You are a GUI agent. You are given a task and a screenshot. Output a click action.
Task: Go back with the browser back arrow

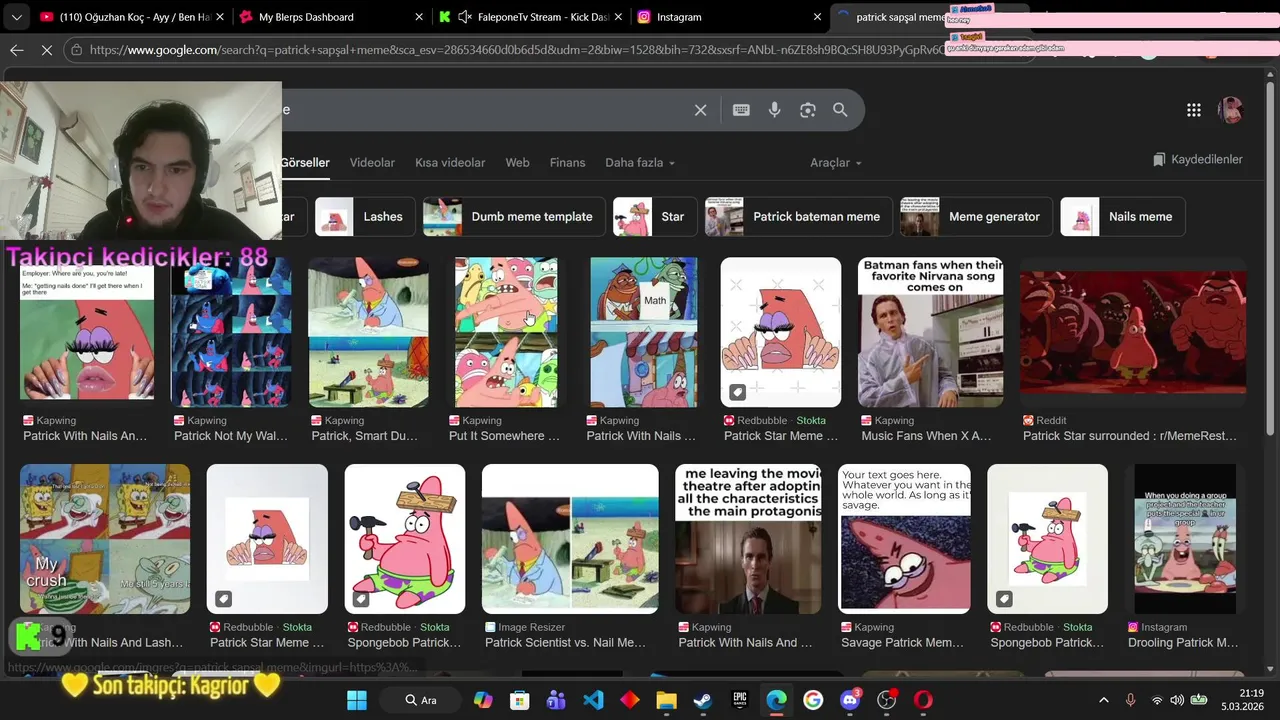click(x=16, y=49)
